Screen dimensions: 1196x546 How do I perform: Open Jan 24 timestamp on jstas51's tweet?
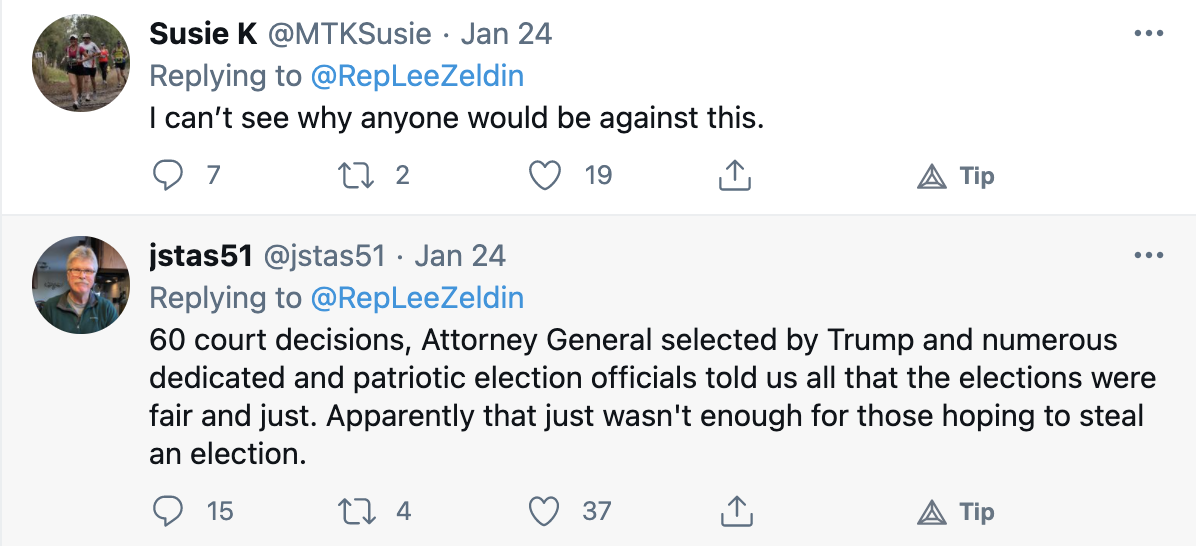pyautogui.click(x=460, y=257)
